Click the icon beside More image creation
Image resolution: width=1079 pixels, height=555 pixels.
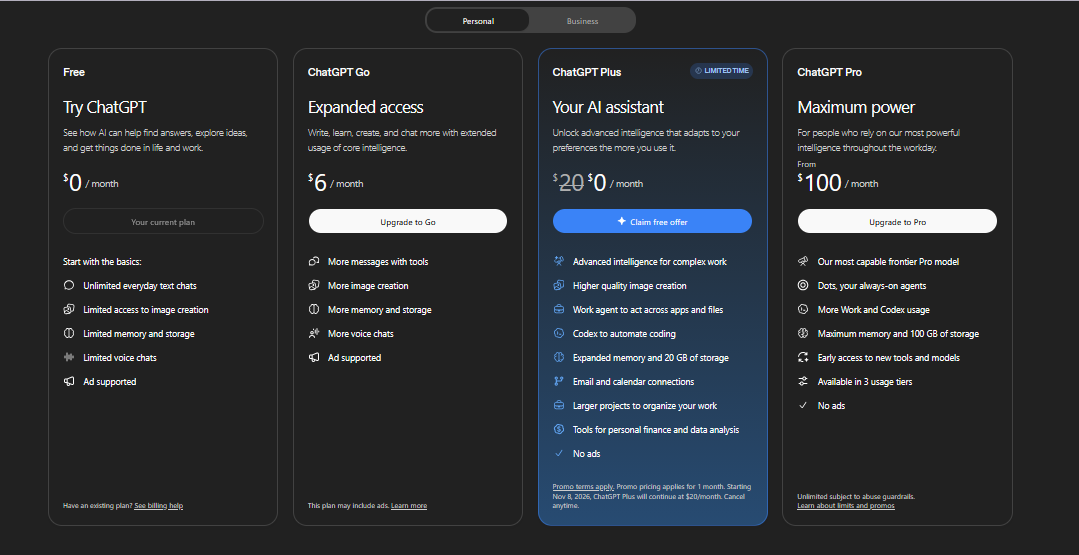click(314, 285)
